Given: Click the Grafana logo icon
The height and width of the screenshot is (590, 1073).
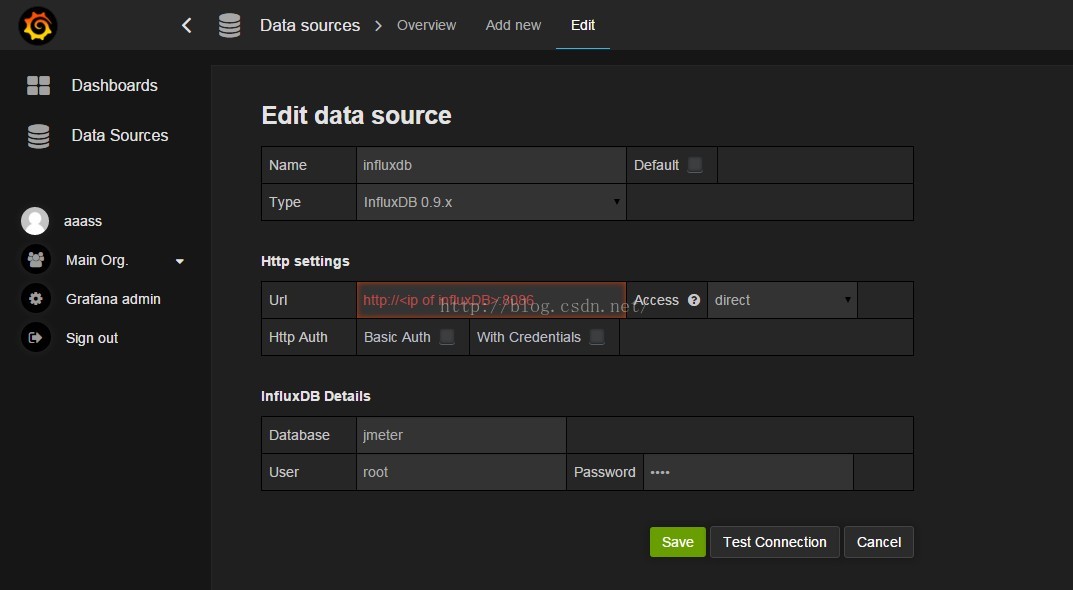Looking at the screenshot, I should tap(38, 26).
